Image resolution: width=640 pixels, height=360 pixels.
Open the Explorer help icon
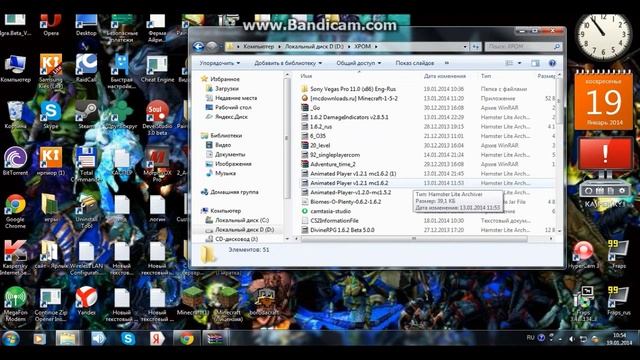552,63
